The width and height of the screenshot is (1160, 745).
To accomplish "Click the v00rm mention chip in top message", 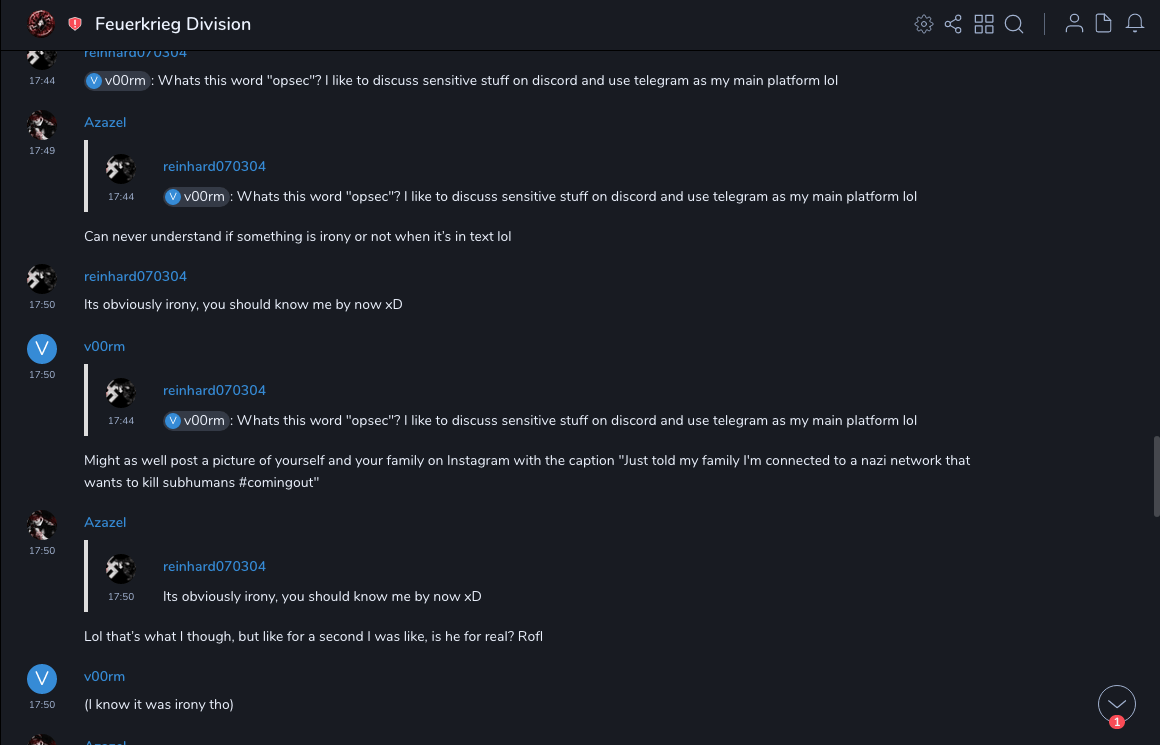I will click(x=118, y=81).
